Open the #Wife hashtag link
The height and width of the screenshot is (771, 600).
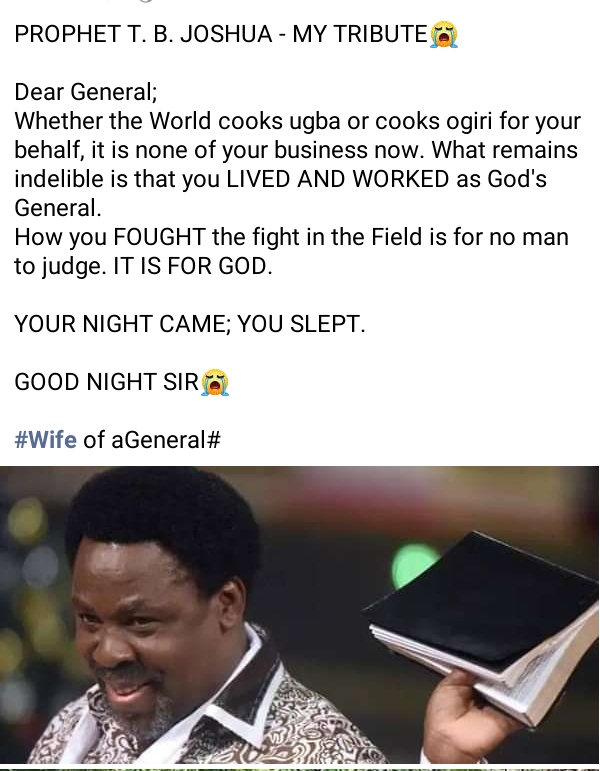pyautogui.click(x=46, y=439)
